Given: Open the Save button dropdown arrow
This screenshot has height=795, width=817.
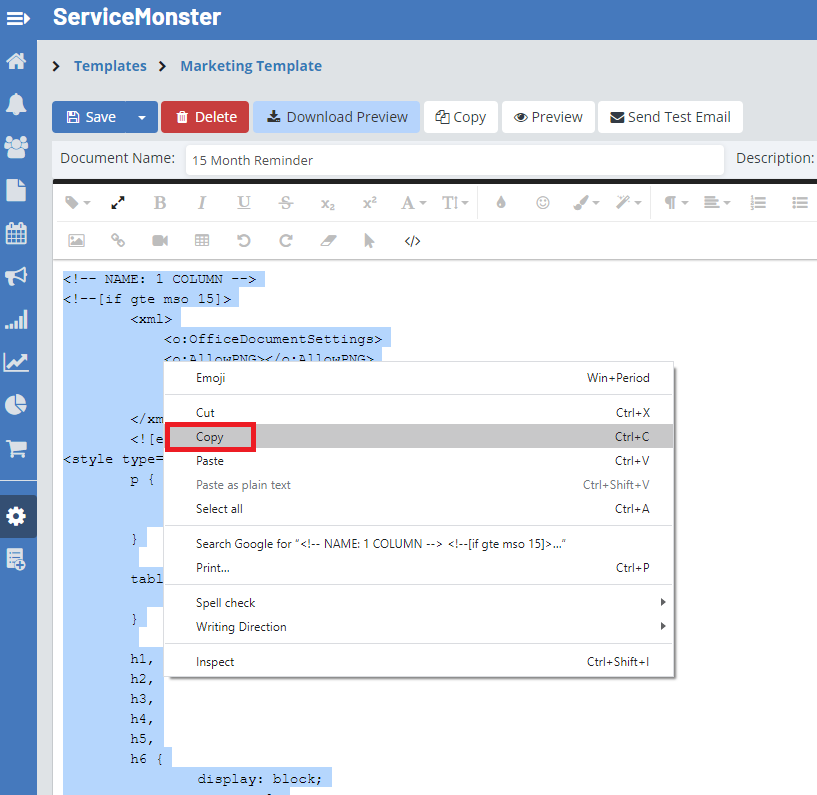Looking at the screenshot, I should [142, 117].
